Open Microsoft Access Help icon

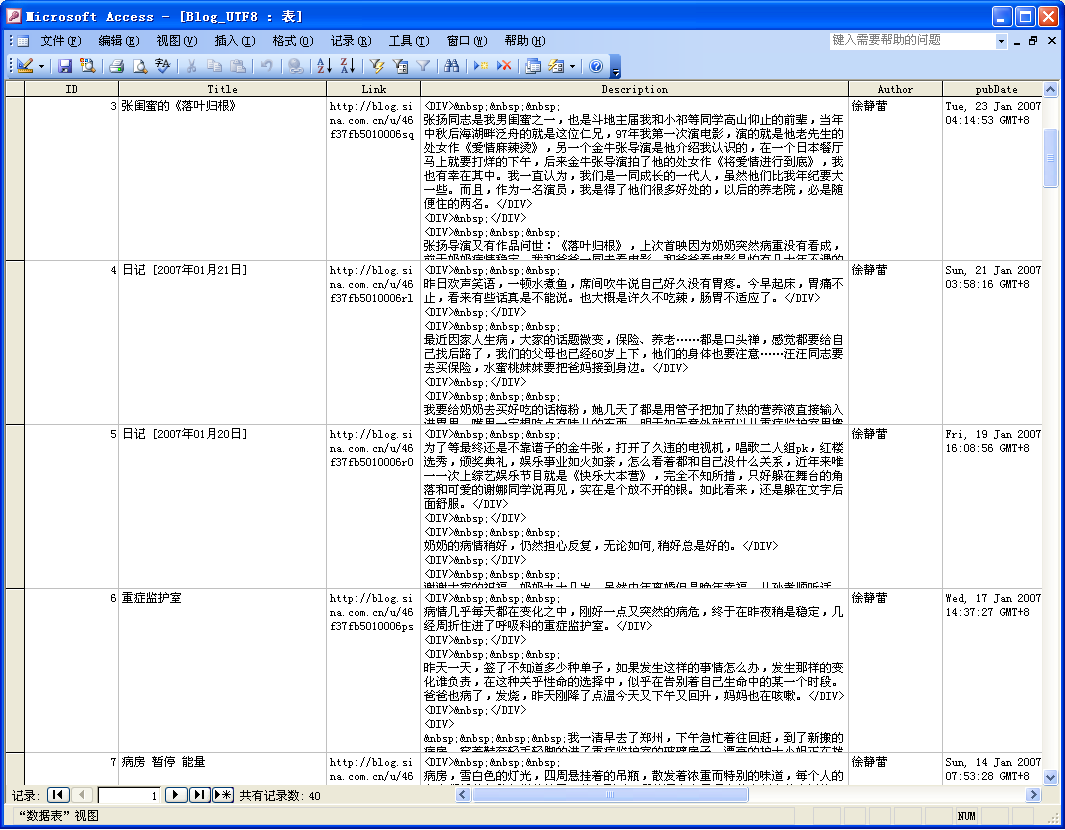click(596, 66)
